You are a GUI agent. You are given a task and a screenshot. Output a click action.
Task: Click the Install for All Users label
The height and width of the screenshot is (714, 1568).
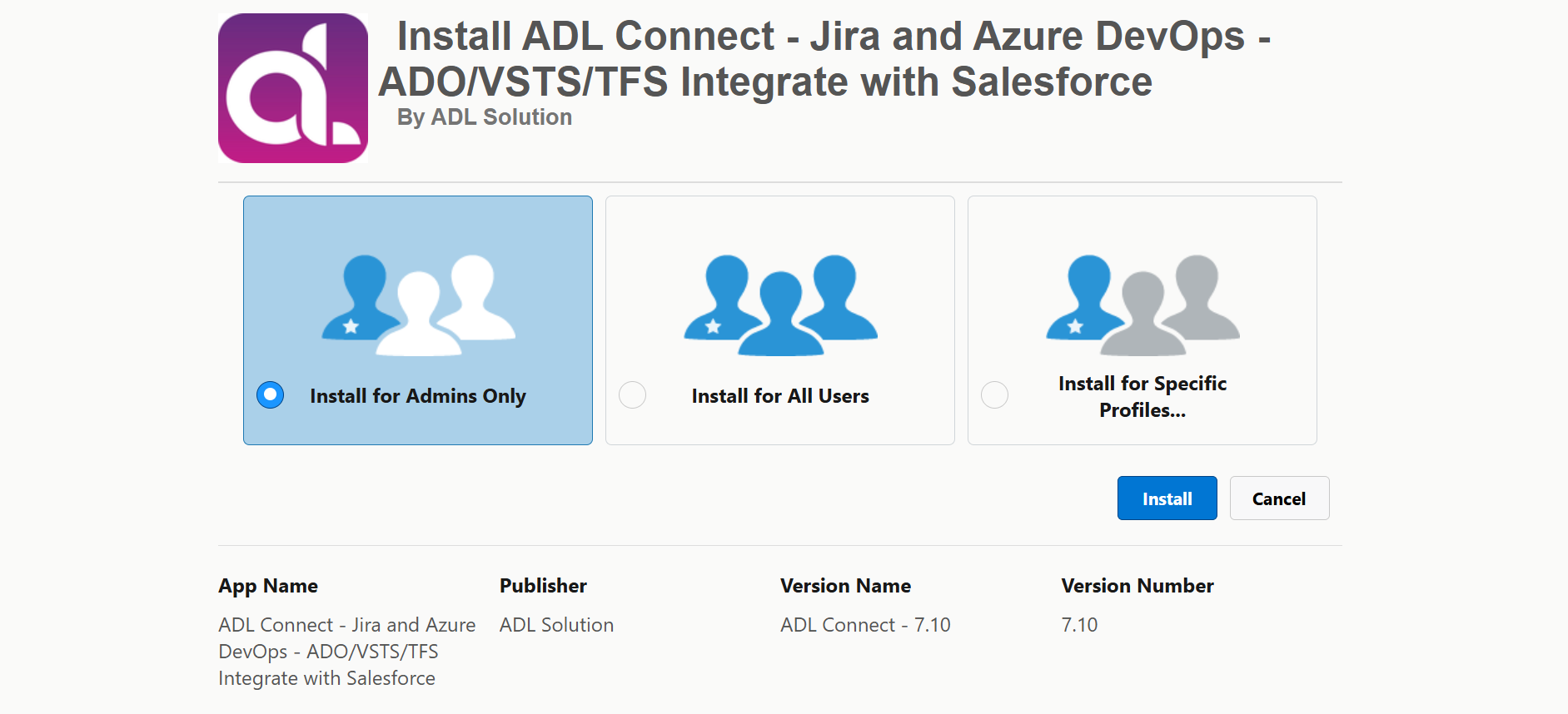tap(780, 396)
